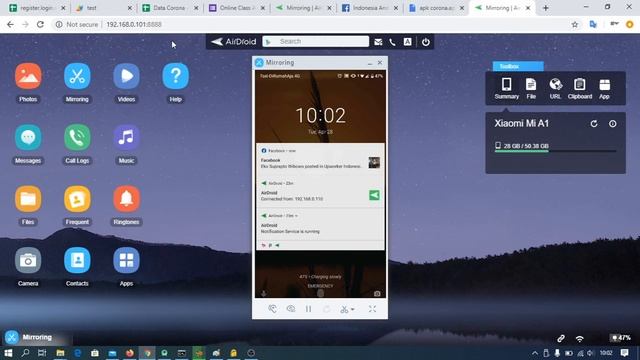Open the Frequent contacts icon
This screenshot has width=640, height=360.
coord(77,199)
